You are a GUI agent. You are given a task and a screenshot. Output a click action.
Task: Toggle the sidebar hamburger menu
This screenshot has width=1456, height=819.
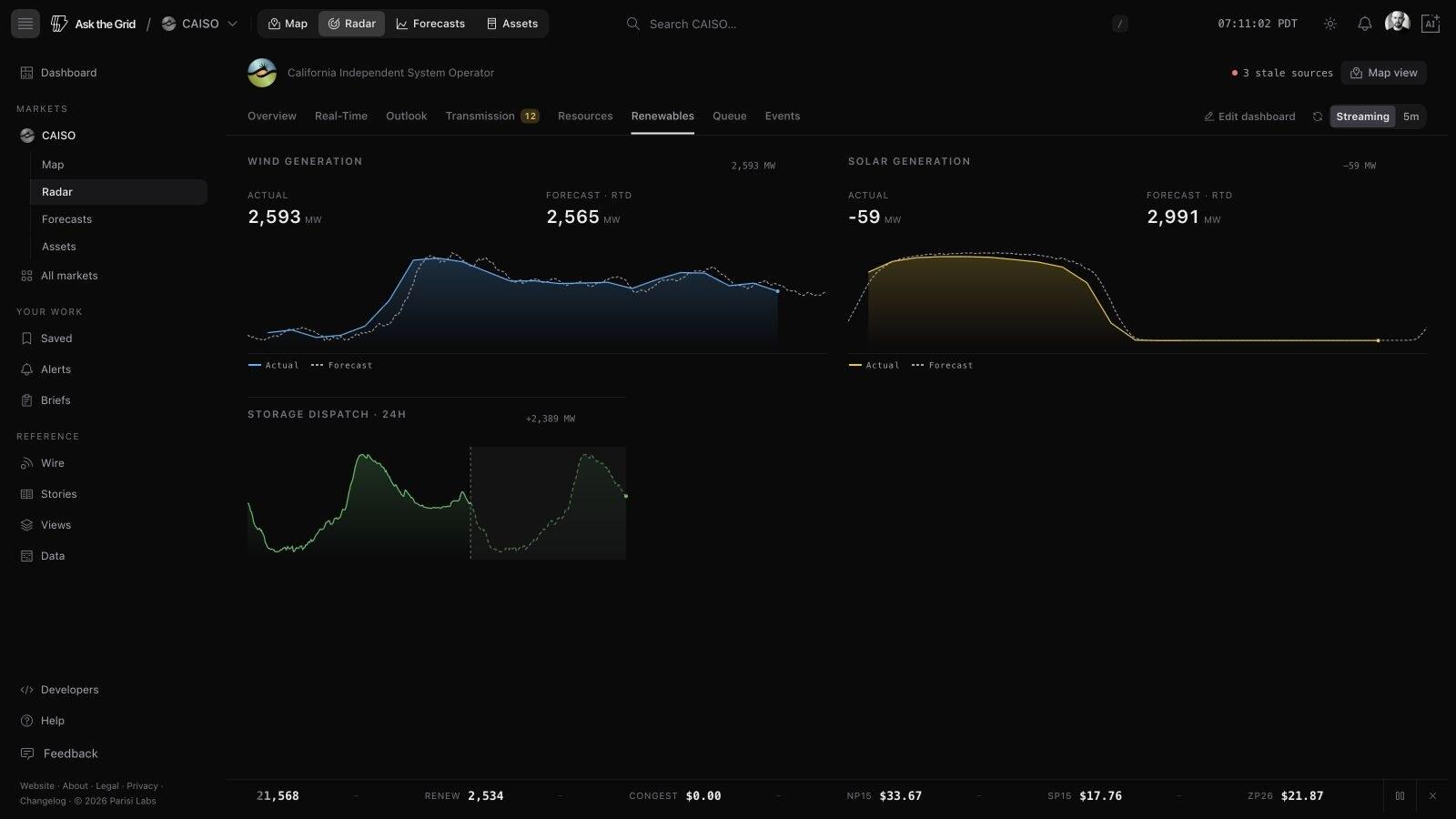pyautogui.click(x=25, y=24)
